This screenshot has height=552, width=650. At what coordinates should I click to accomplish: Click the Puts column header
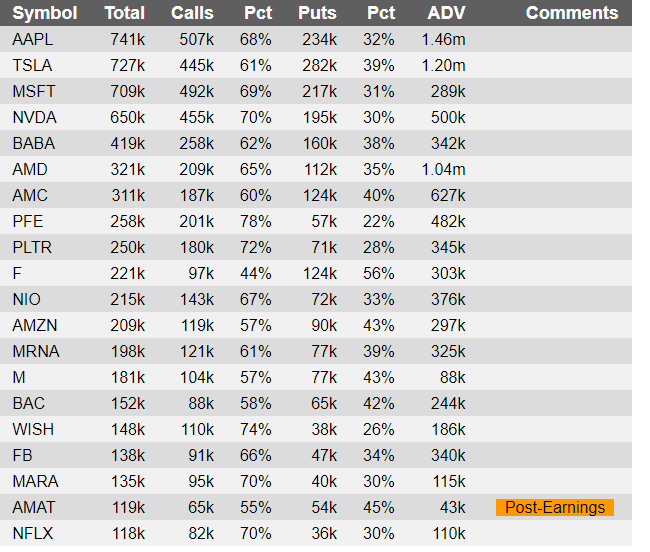pos(318,13)
